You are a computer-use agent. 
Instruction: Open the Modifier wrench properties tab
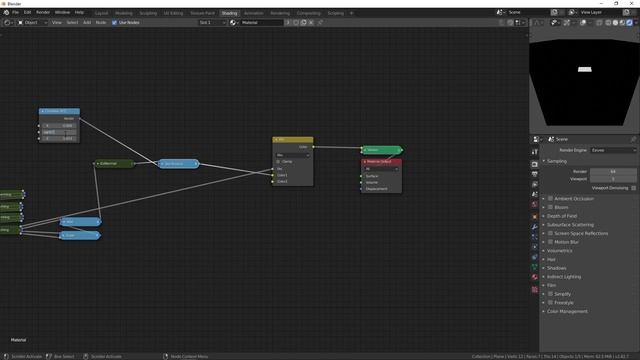[535, 227]
